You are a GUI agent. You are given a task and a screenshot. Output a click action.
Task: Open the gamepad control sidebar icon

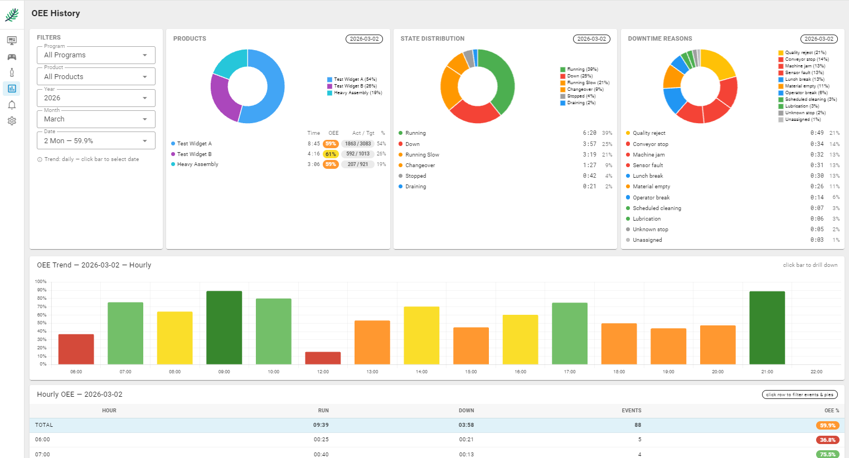click(x=12, y=57)
